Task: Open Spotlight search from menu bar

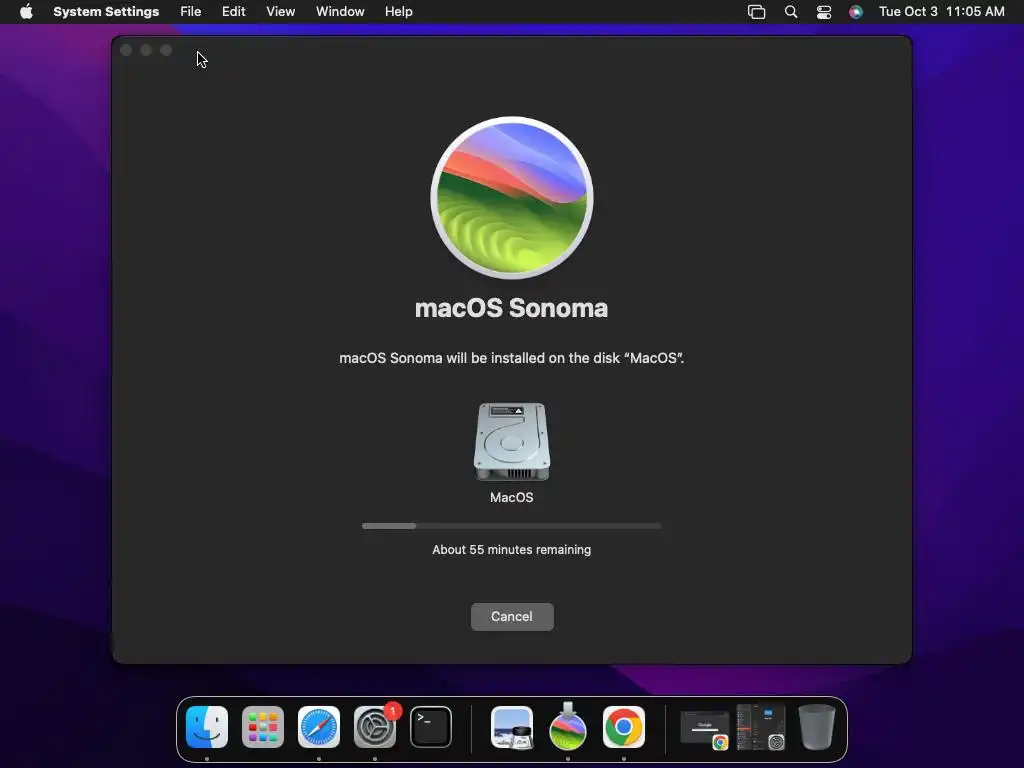Action: point(791,12)
